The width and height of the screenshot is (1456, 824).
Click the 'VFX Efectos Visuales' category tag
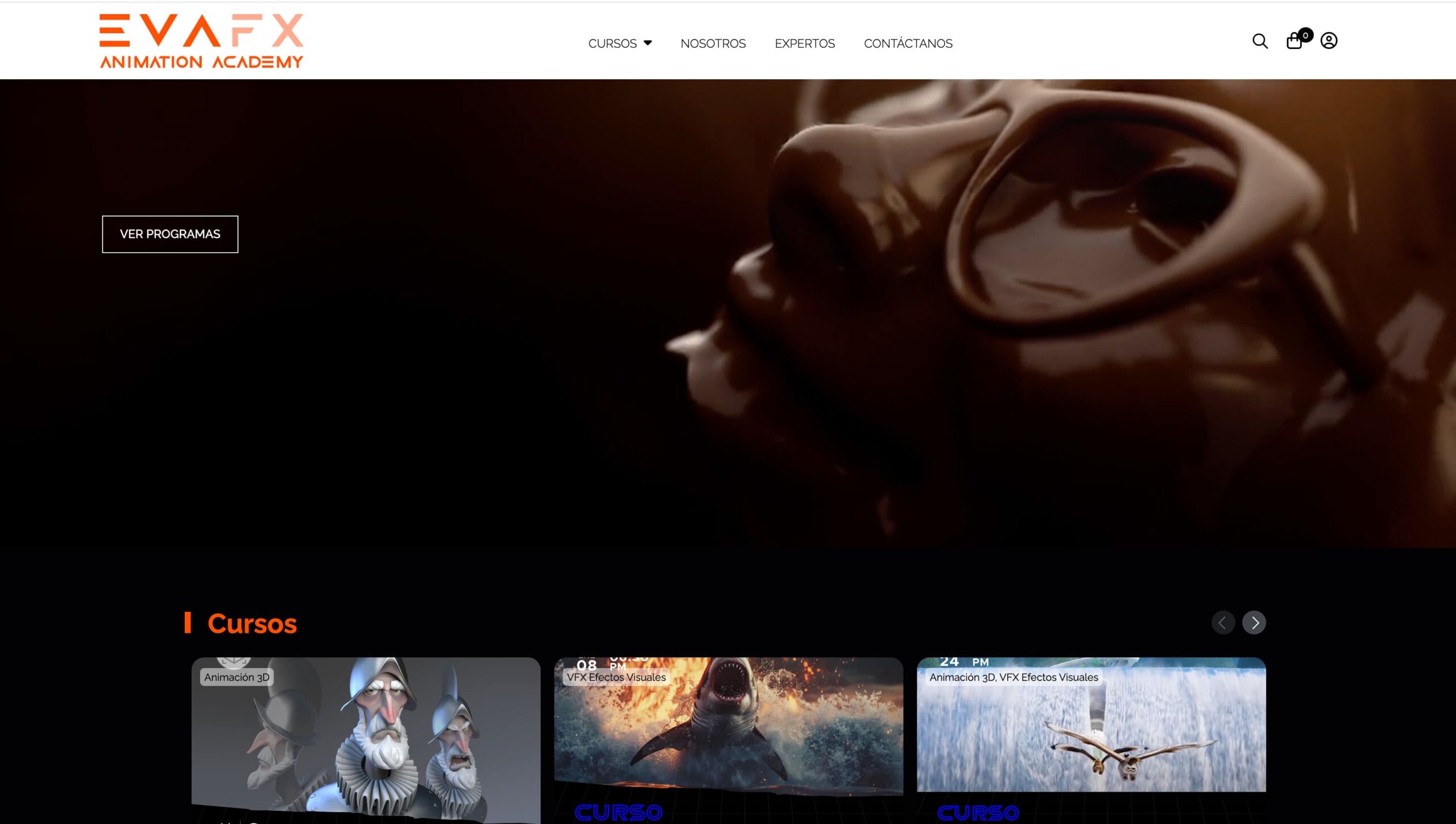(x=616, y=677)
